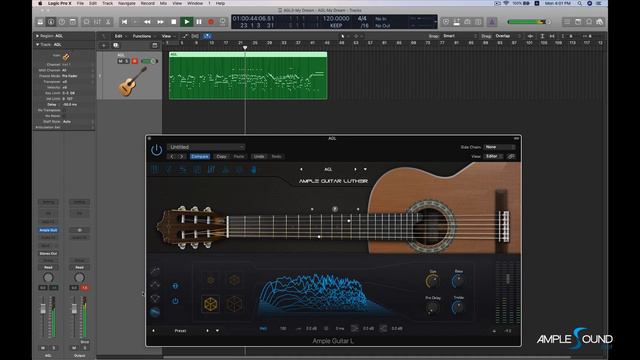Click the Compare button in plugin header
The width and height of the screenshot is (640, 360).
tap(200, 156)
